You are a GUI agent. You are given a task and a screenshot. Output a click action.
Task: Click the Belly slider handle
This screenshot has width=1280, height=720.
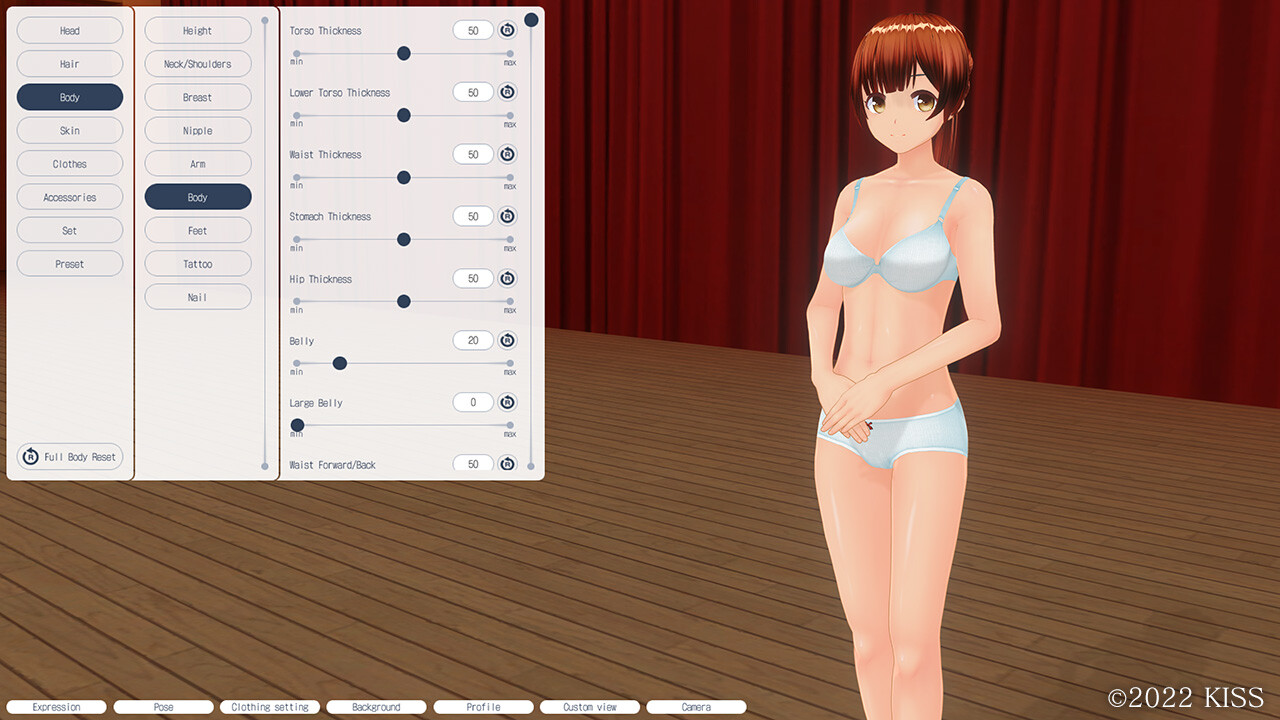pyautogui.click(x=340, y=363)
